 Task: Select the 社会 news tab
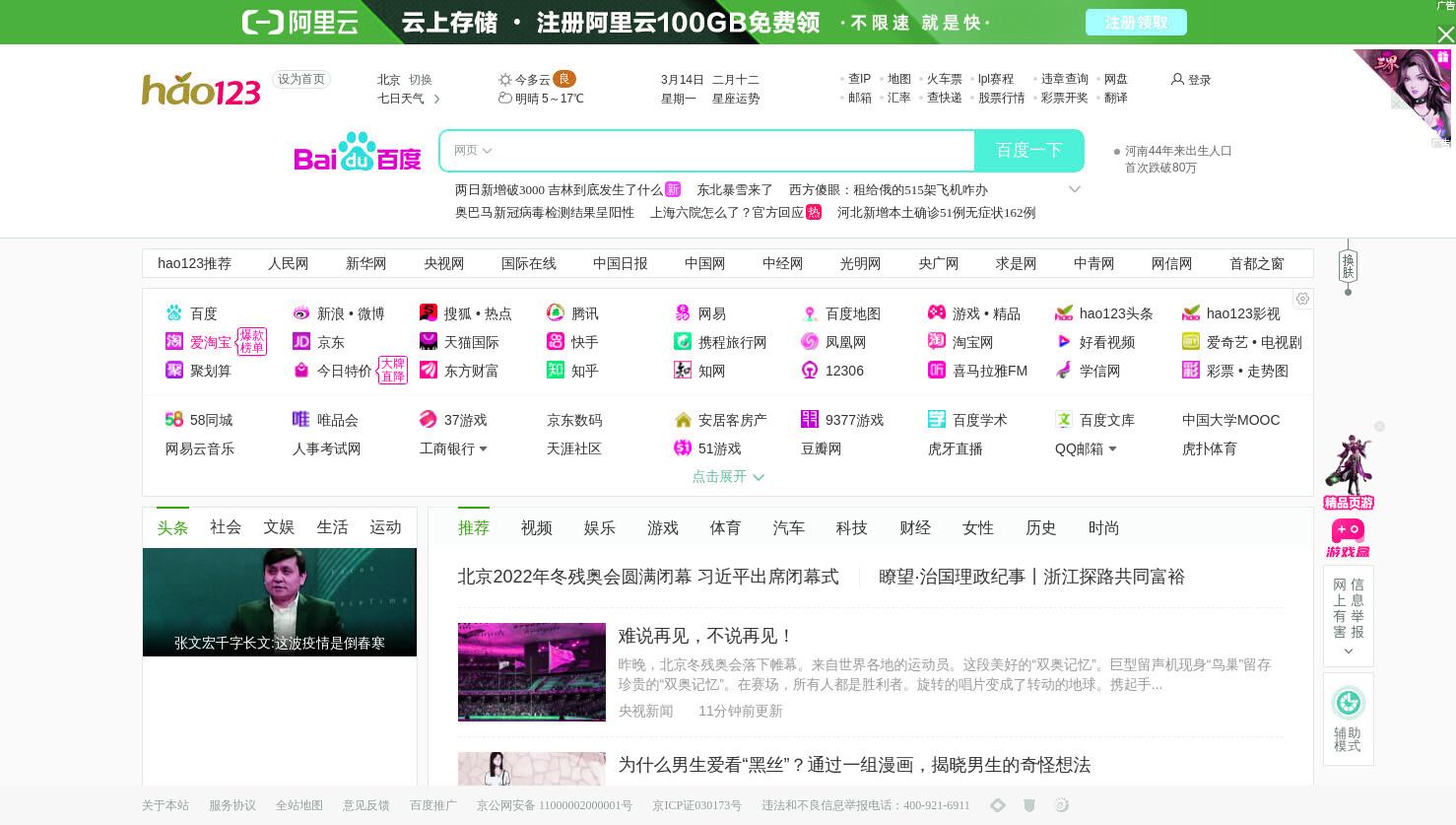[226, 527]
